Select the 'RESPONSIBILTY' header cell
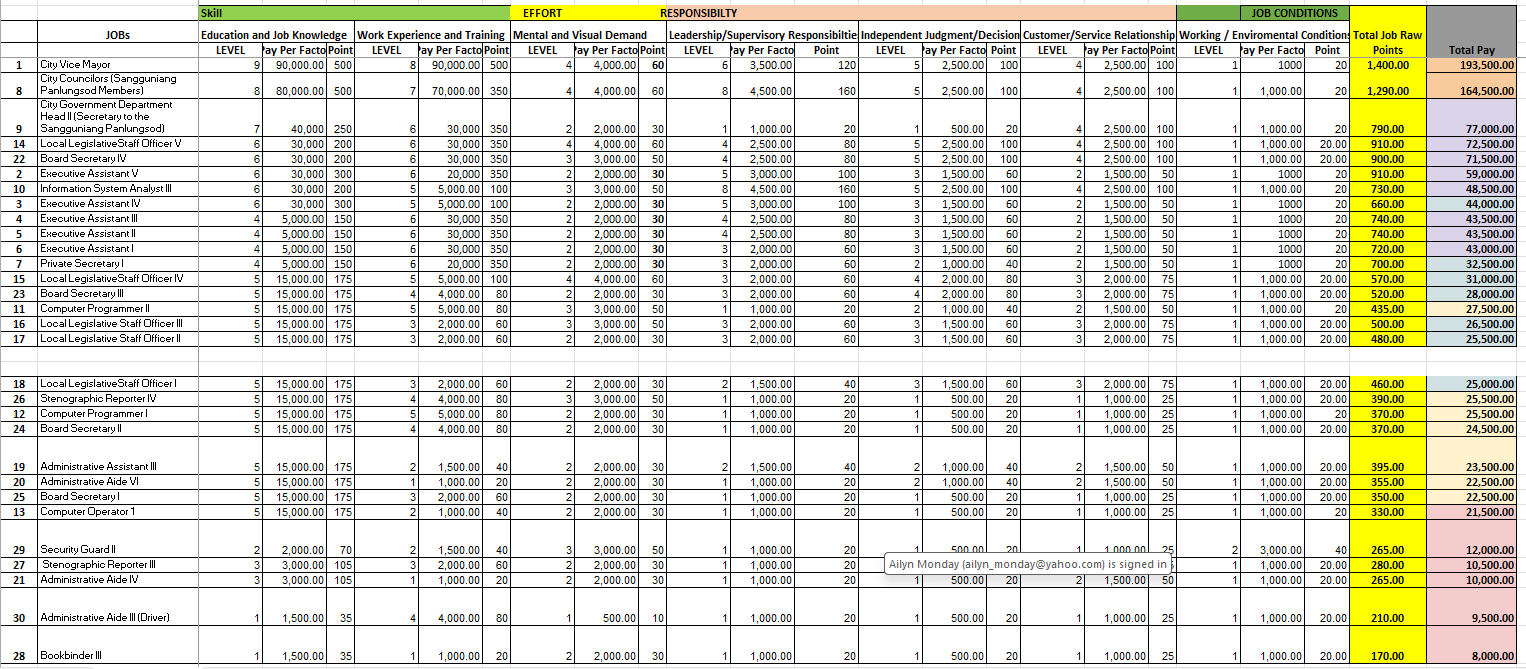 [917, 13]
